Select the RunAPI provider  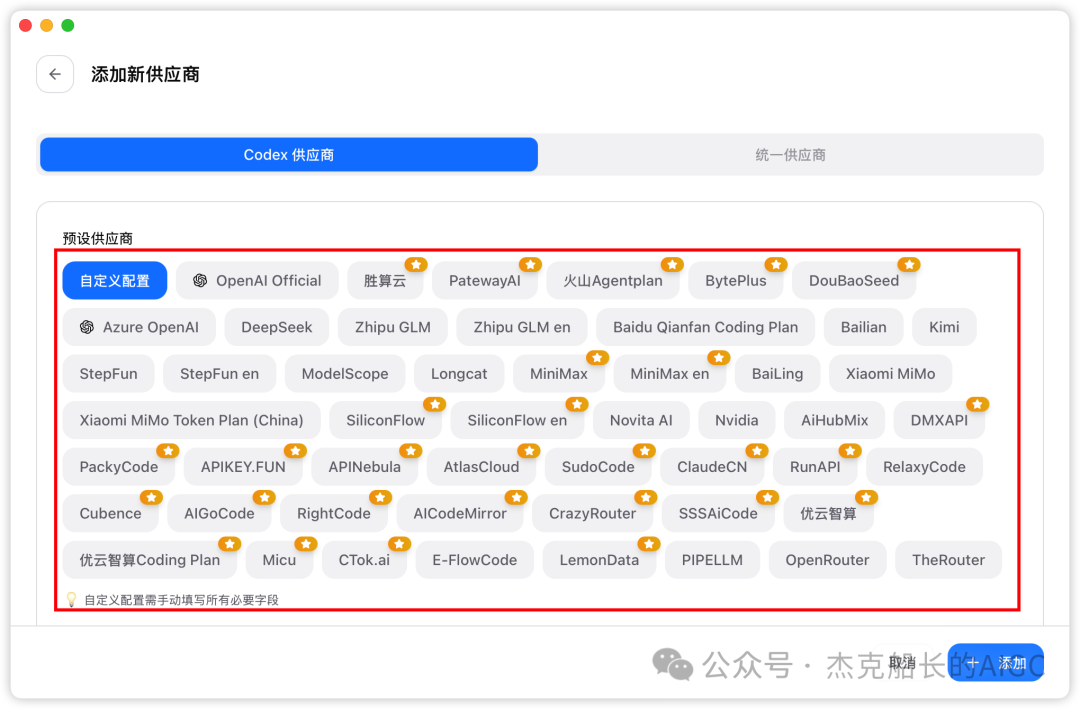pos(816,467)
